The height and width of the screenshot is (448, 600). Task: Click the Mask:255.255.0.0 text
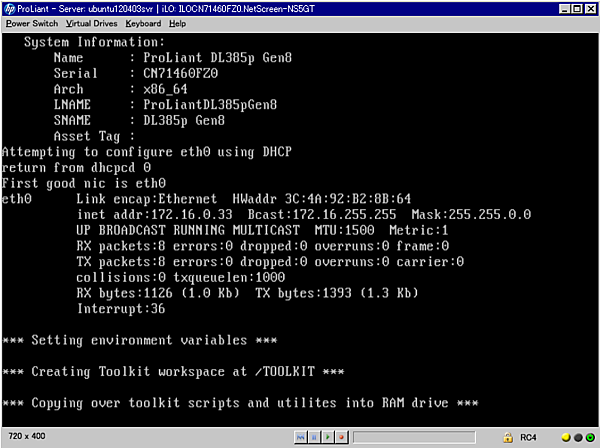pos(471,215)
